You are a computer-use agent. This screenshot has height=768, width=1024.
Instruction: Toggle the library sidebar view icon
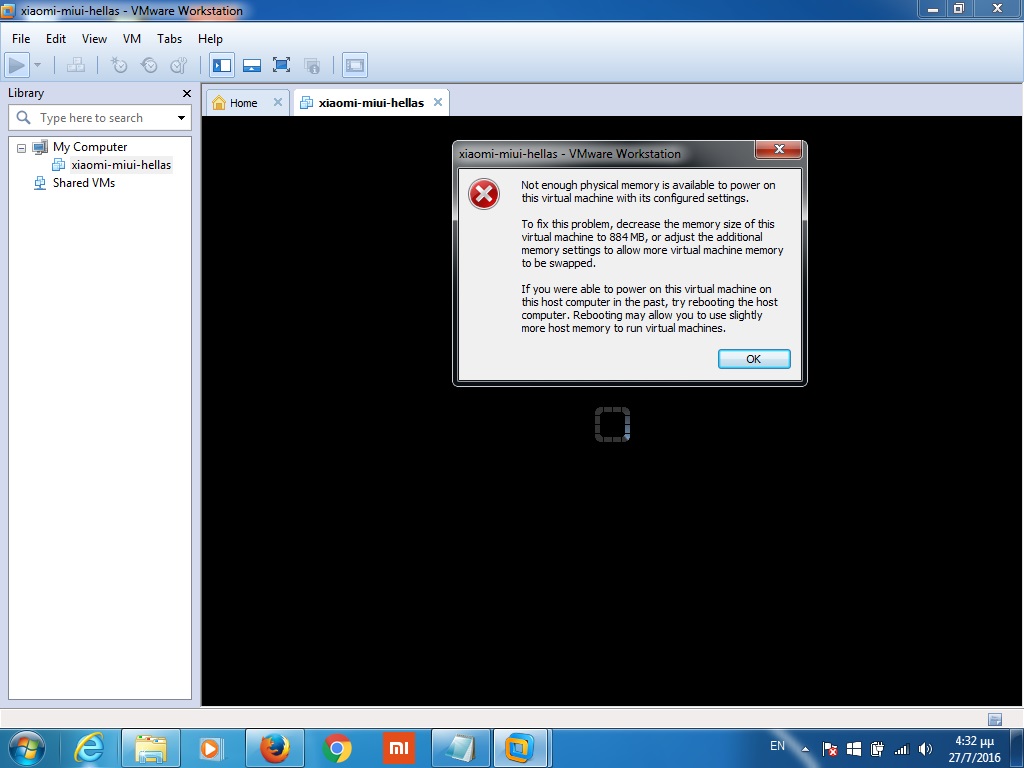(x=222, y=65)
